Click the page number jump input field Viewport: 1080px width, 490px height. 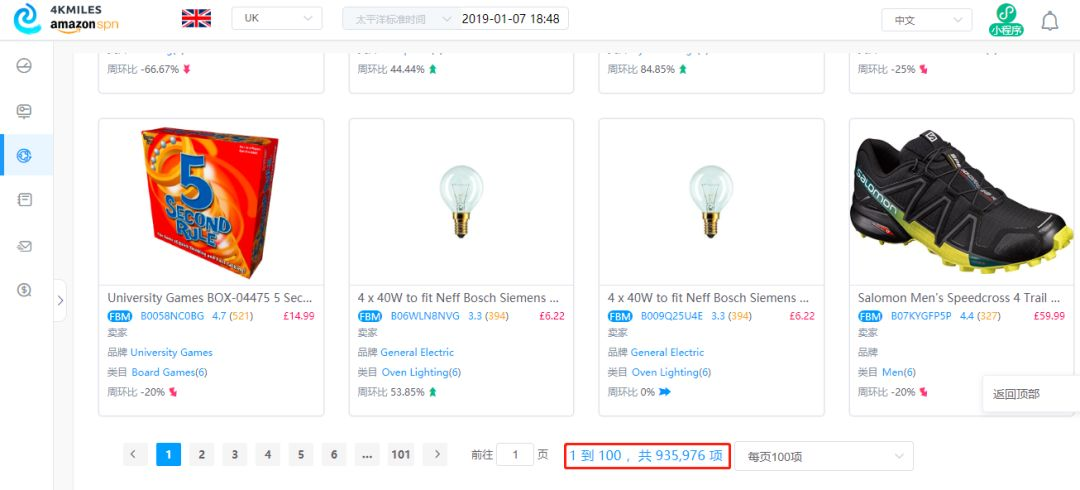[x=515, y=454]
